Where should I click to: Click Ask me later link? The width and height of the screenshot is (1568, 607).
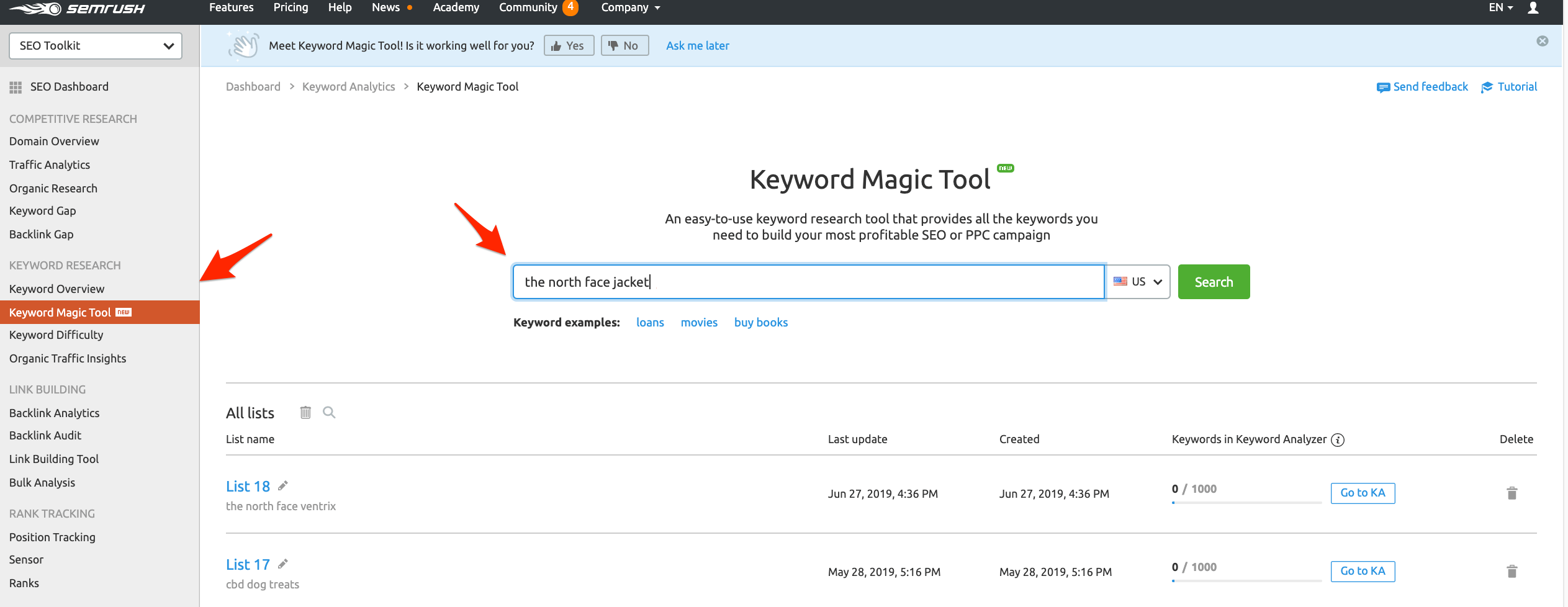coord(697,45)
